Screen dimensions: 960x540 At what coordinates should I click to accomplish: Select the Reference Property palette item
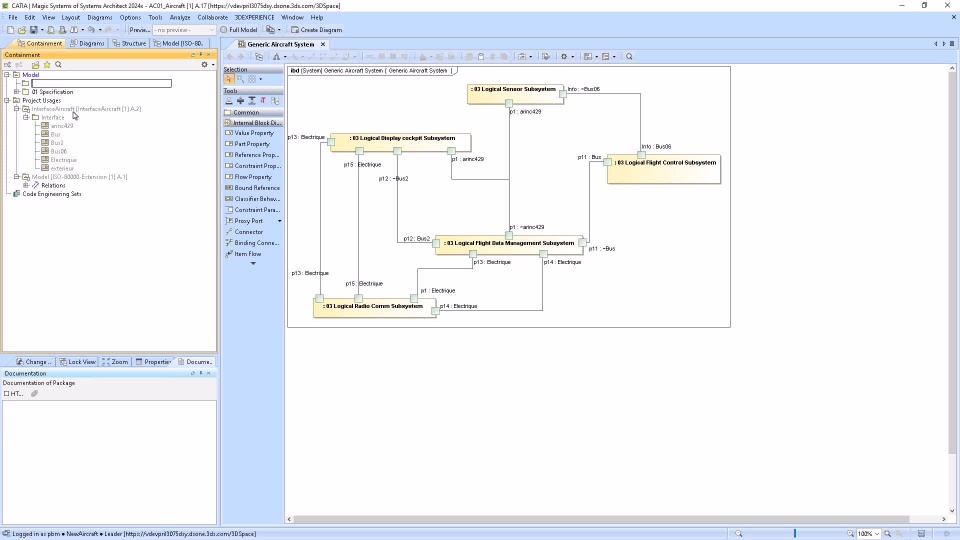pyautogui.click(x=252, y=155)
